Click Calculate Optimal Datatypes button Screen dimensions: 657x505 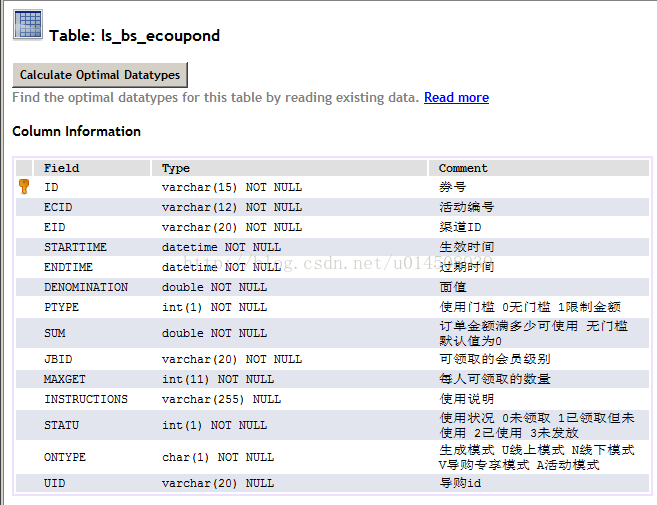pos(100,75)
